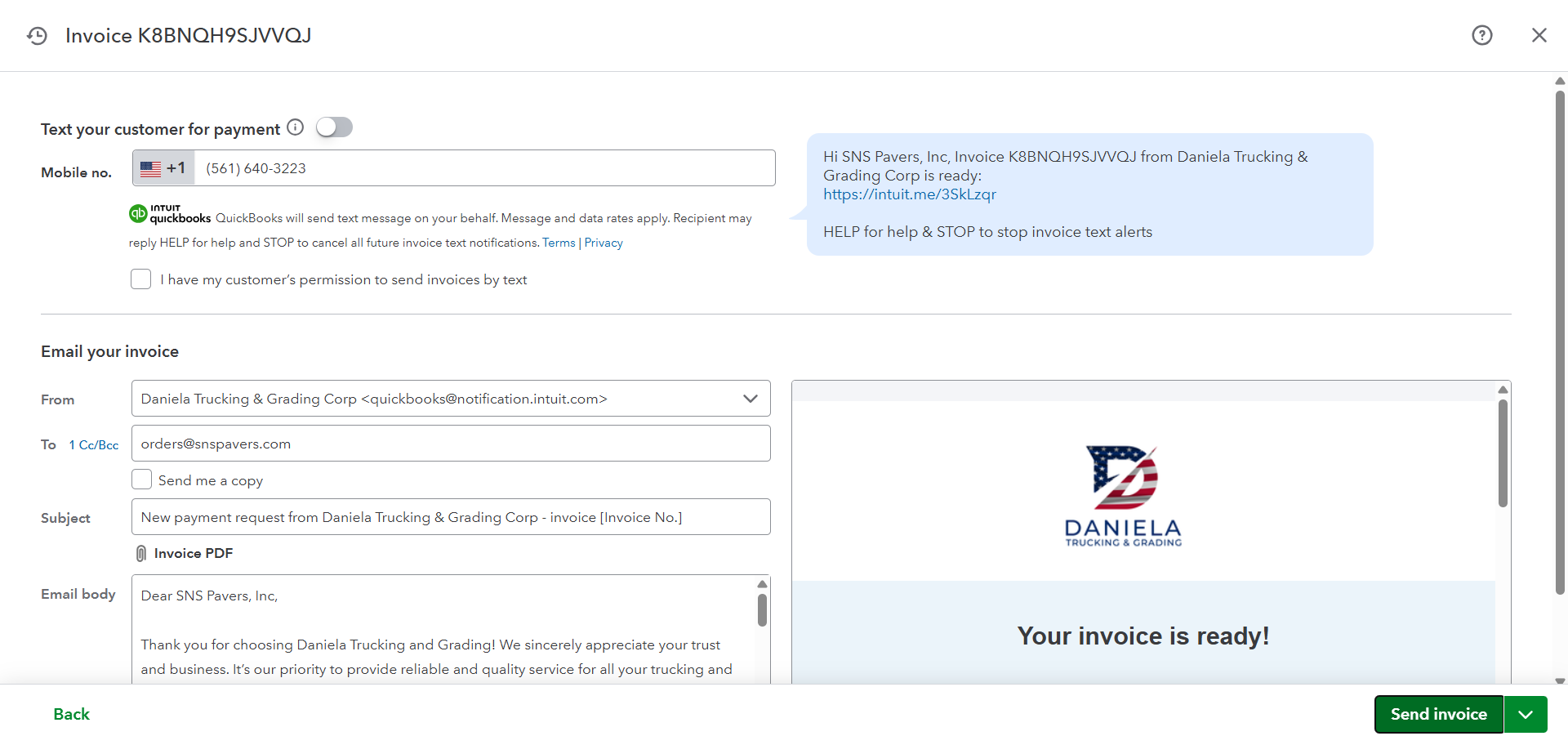Image resolution: width=1568 pixels, height=745 pixels.
Task: Open invoice history clock icon
Action: click(37, 36)
